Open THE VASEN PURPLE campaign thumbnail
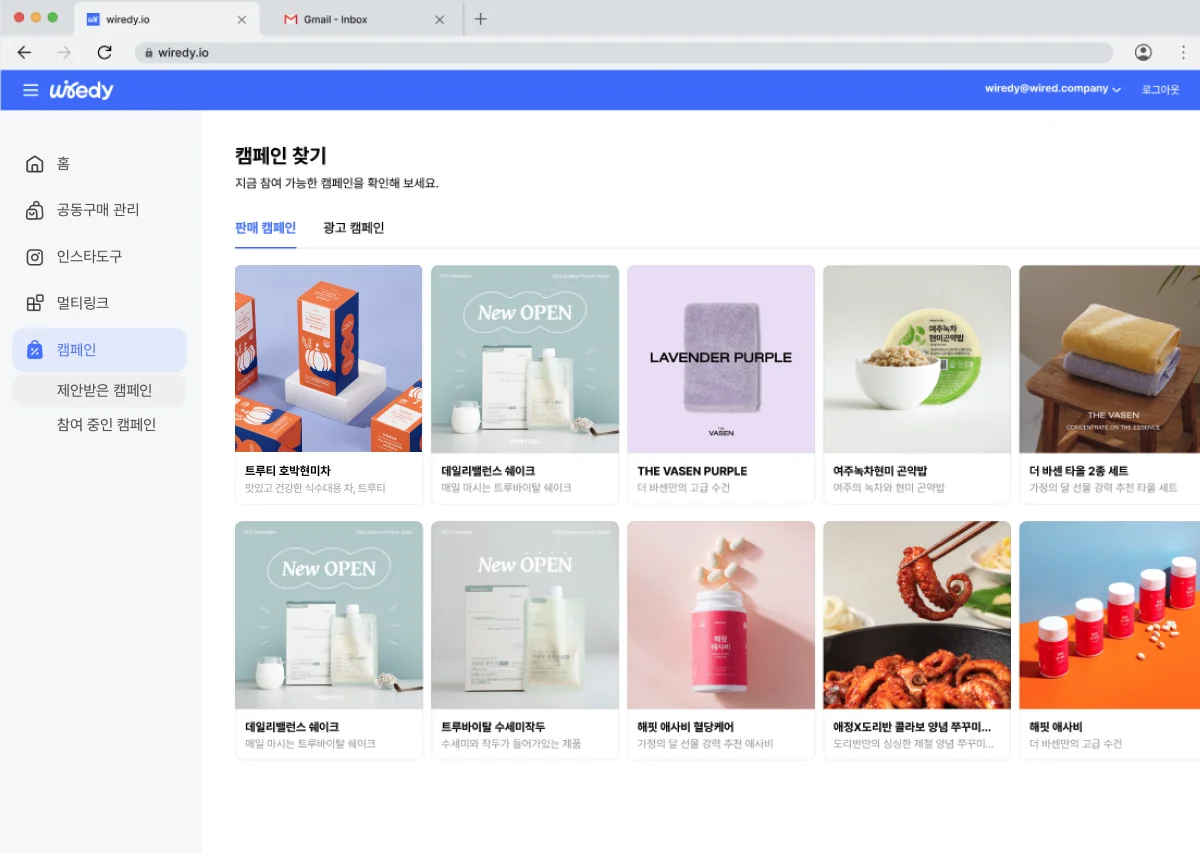Viewport: 1200px width, 853px height. [720, 359]
